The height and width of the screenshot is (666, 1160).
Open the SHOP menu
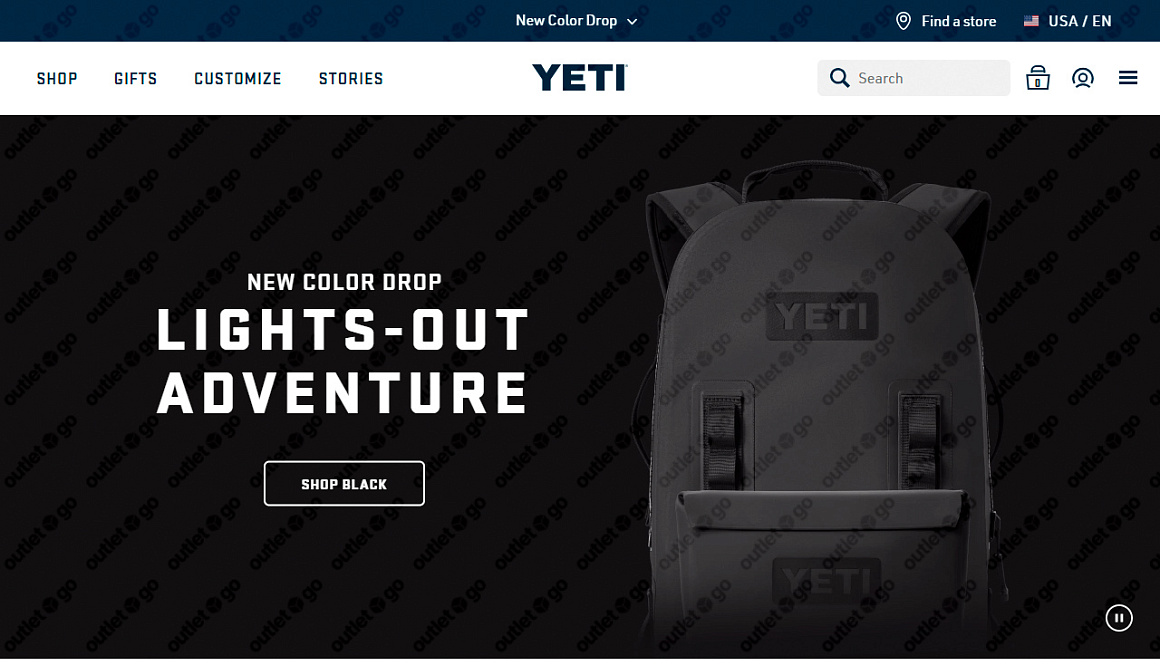point(57,78)
